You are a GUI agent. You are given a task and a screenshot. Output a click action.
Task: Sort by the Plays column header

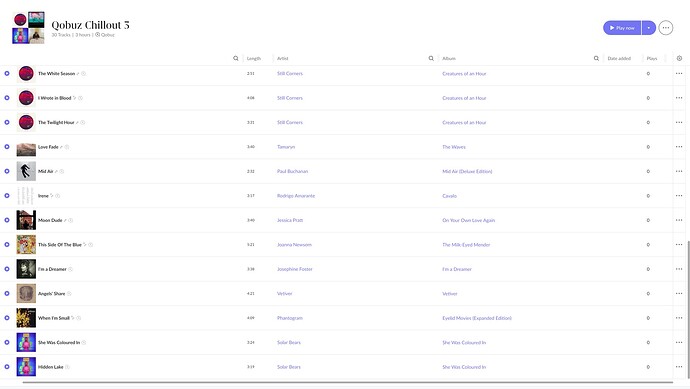coord(652,58)
